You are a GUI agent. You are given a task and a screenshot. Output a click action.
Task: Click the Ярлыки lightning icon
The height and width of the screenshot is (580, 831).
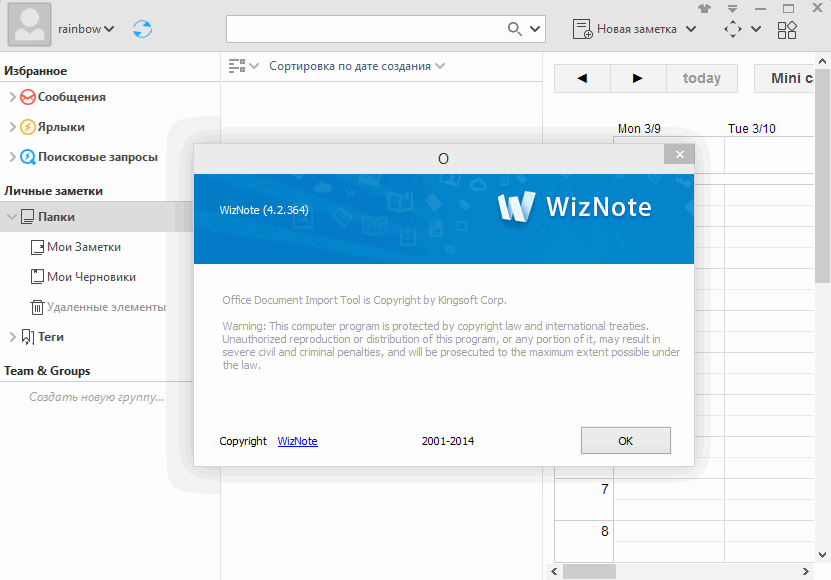click(x=28, y=127)
